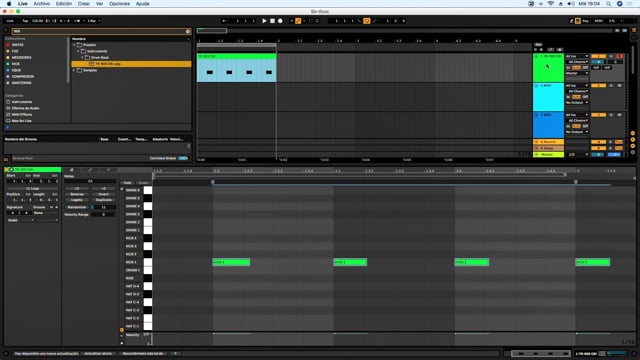The image size is (640, 360).
Task: Arm recording with the Arrangement Record button
Action: pos(280,21)
